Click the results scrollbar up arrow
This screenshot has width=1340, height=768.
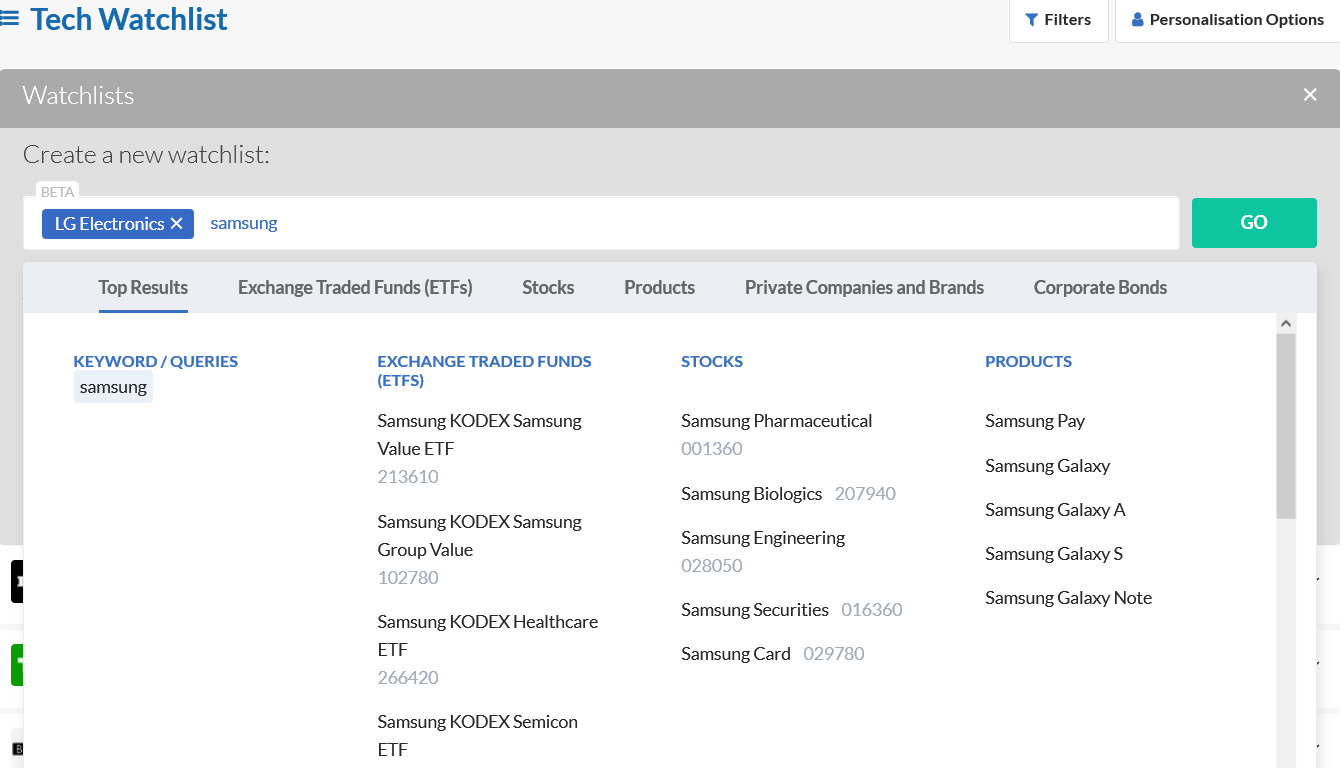(1286, 323)
